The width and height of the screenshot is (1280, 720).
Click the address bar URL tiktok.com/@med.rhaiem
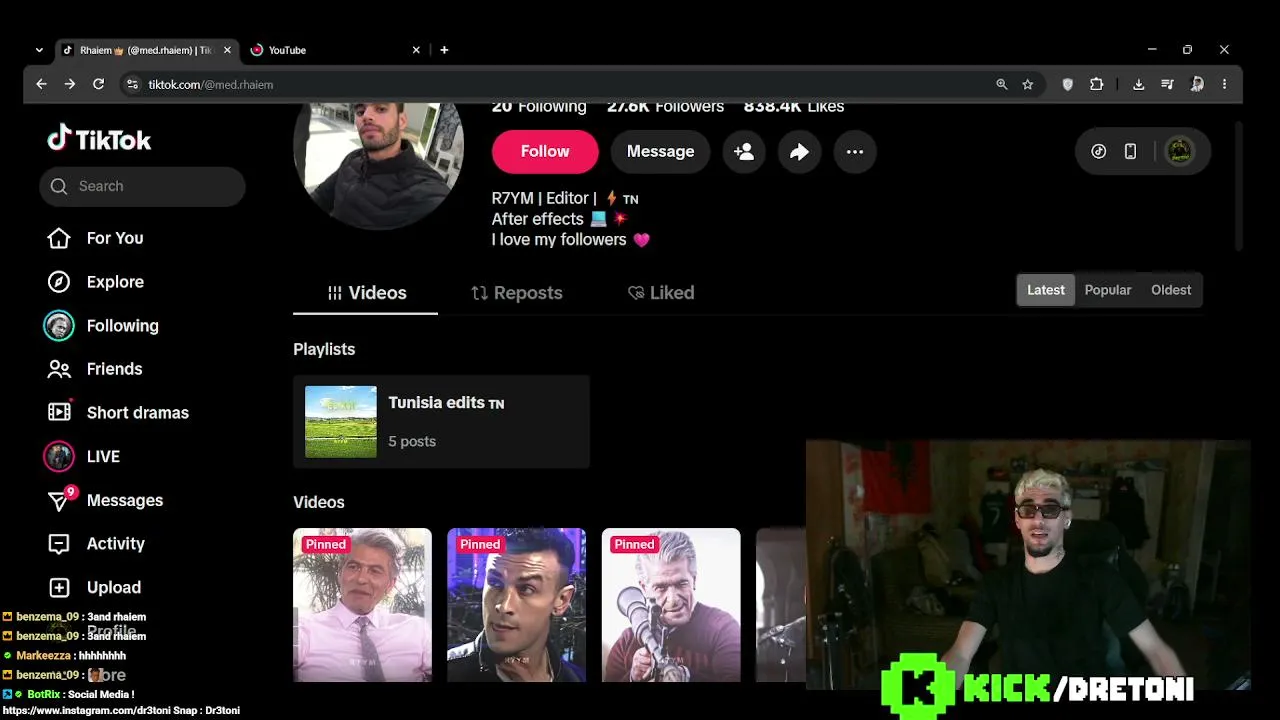211,84
